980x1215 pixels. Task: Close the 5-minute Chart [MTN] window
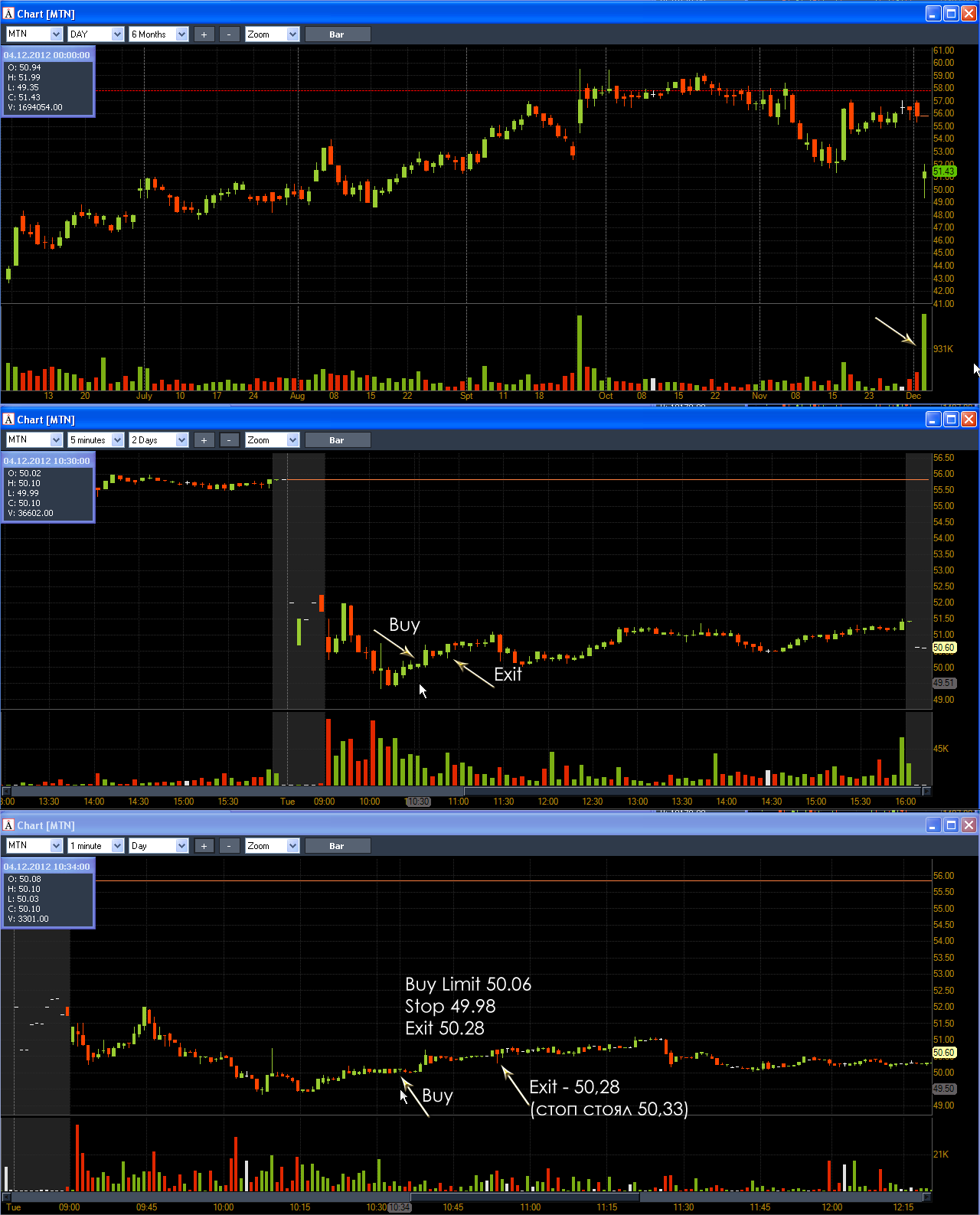(x=969, y=419)
